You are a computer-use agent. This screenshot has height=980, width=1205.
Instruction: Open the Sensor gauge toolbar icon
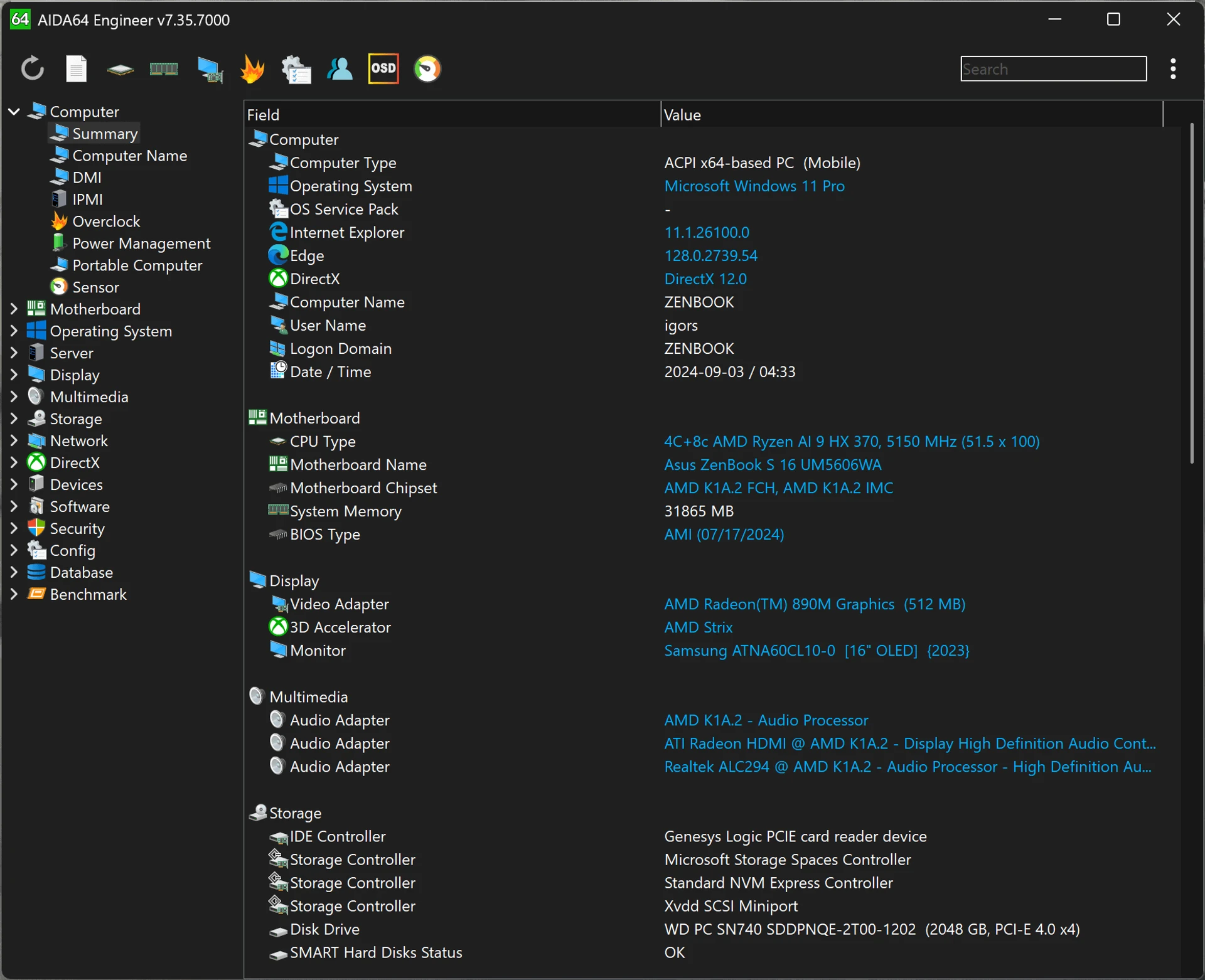click(x=427, y=68)
